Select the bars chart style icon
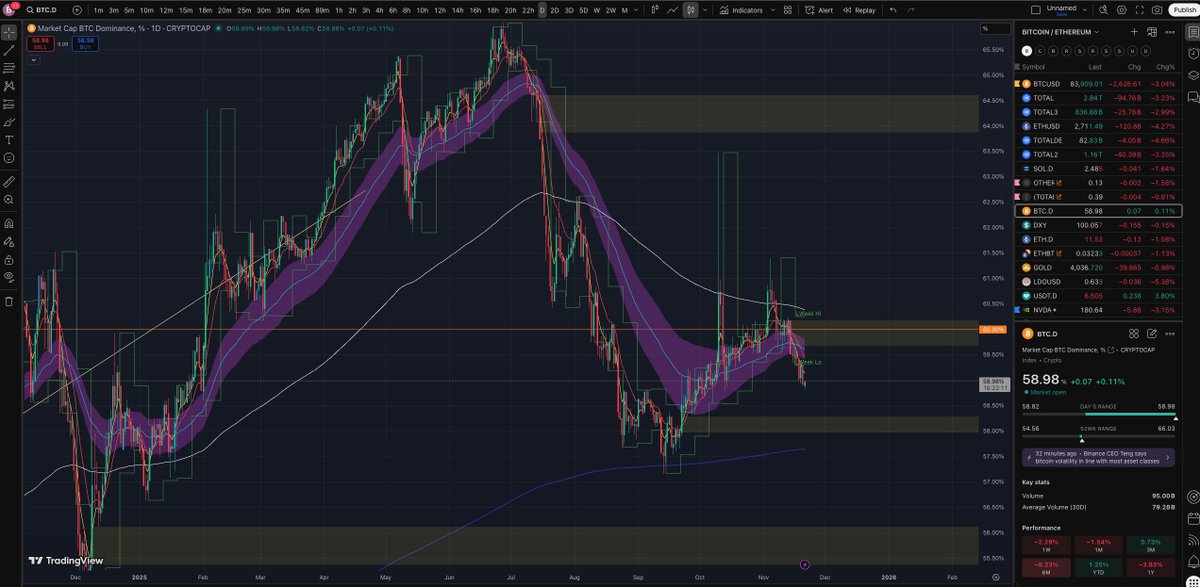Image resolution: width=1200 pixels, height=587 pixels. point(657,10)
